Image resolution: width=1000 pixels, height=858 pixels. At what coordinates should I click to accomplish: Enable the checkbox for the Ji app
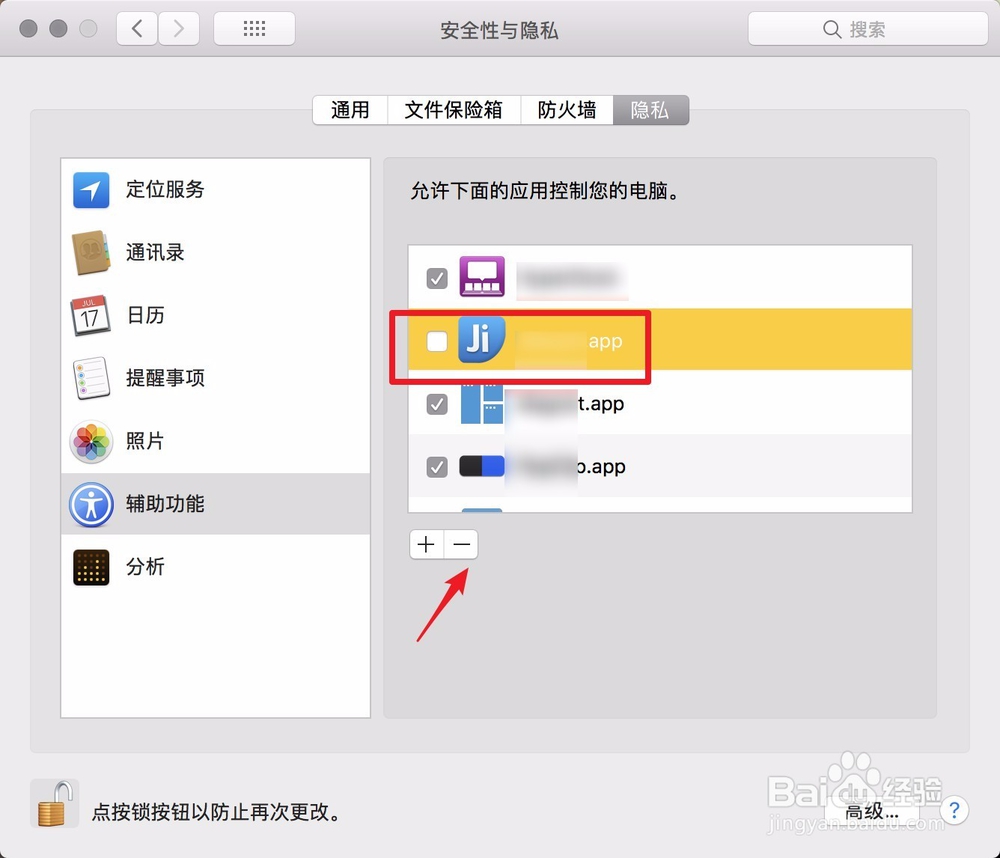[436, 341]
